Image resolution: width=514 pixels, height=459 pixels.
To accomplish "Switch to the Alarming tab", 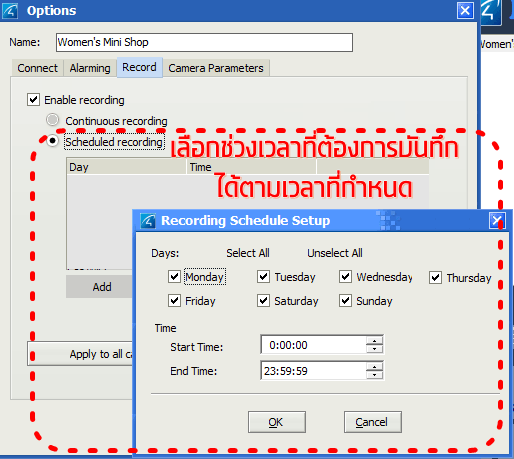I will click(x=90, y=68).
